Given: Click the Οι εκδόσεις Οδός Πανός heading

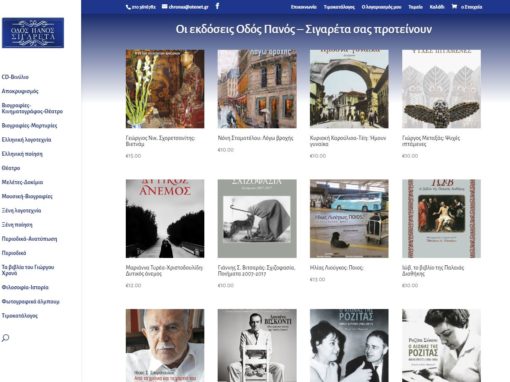Looking at the screenshot, I should click(x=304, y=29).
